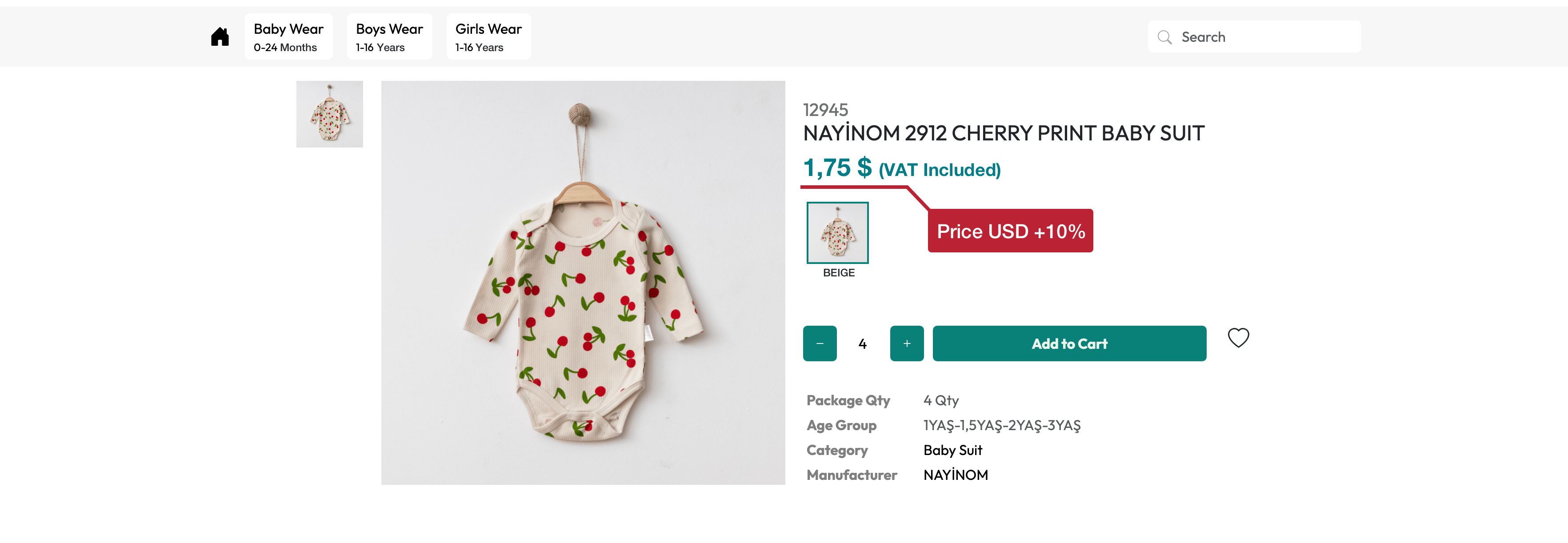Click the 1,75 $ price text
The height and width of the screenshot is (543, 1568).
tap(837, 168)
